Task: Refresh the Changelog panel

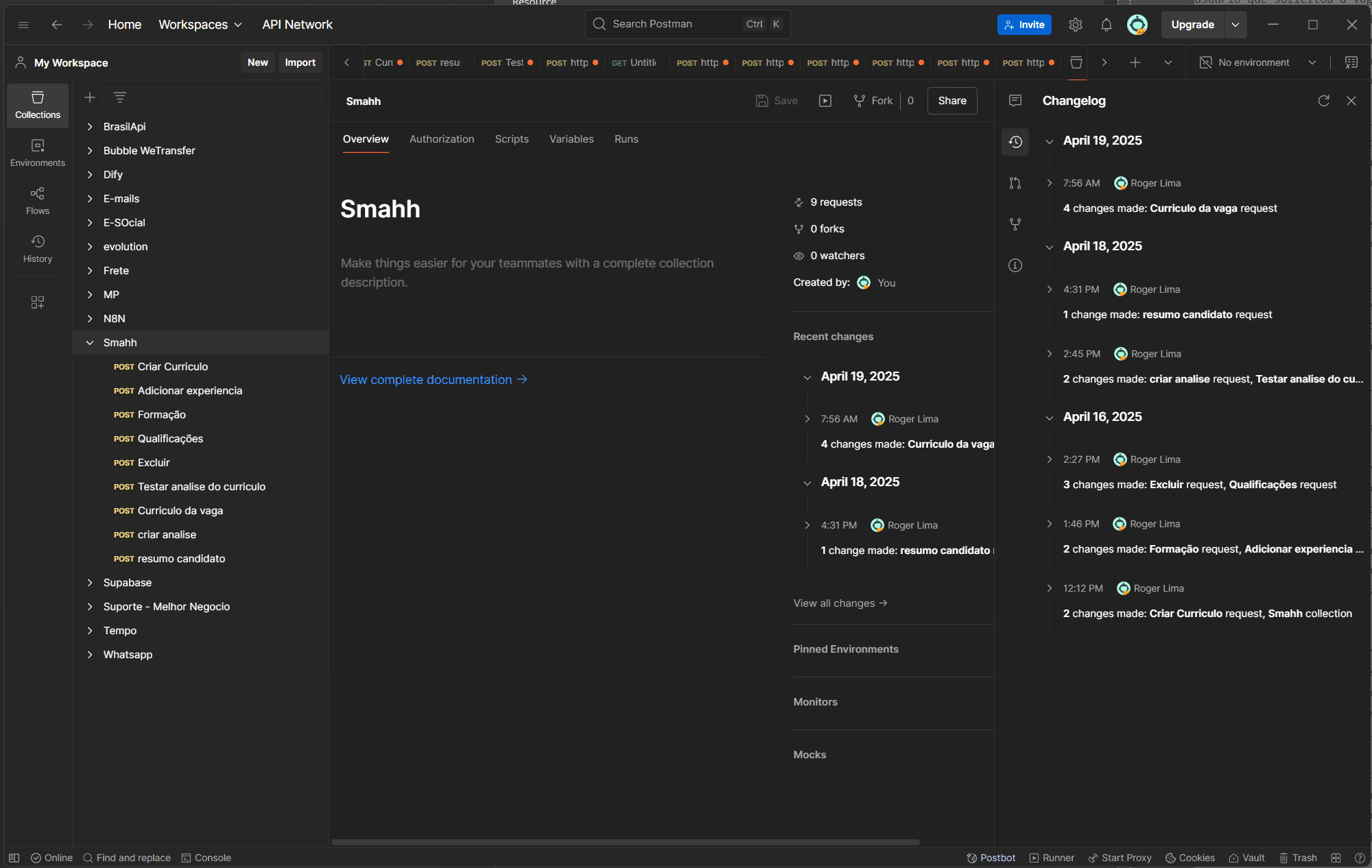Action: click(1323, 101)
